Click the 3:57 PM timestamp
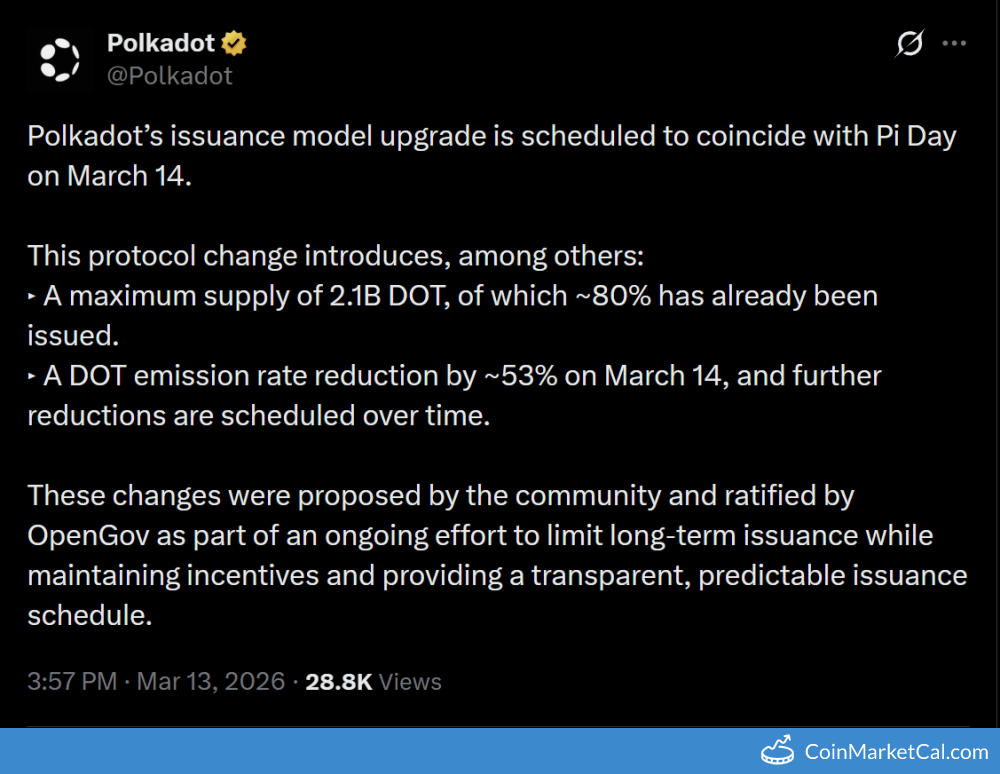 (72, 682)
